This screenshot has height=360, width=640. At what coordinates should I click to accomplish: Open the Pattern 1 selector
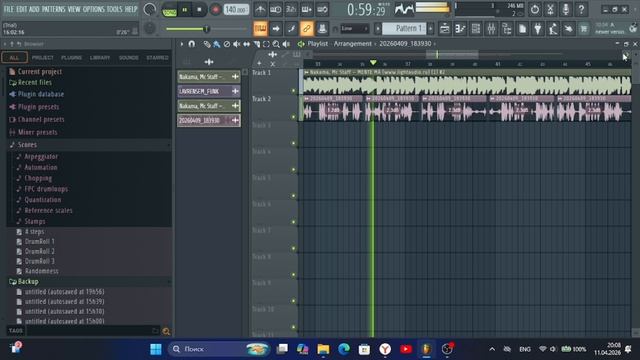click(x=404, y=29)
